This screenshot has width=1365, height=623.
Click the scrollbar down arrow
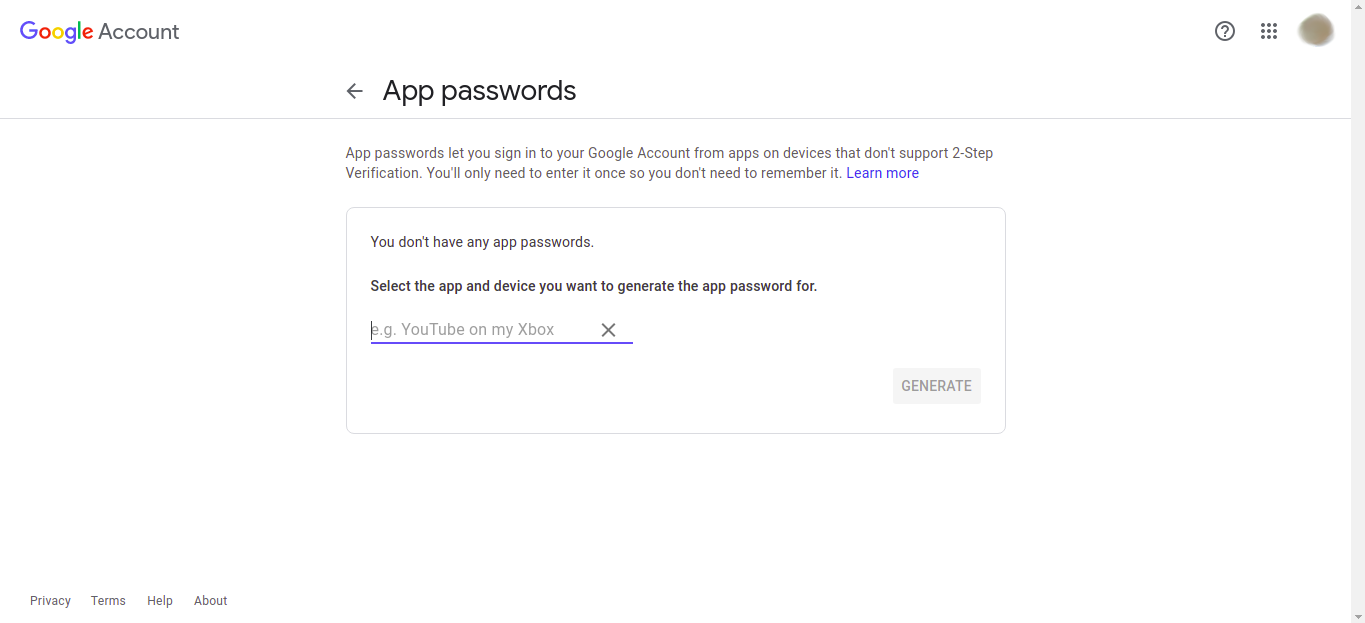(1358, 616)
